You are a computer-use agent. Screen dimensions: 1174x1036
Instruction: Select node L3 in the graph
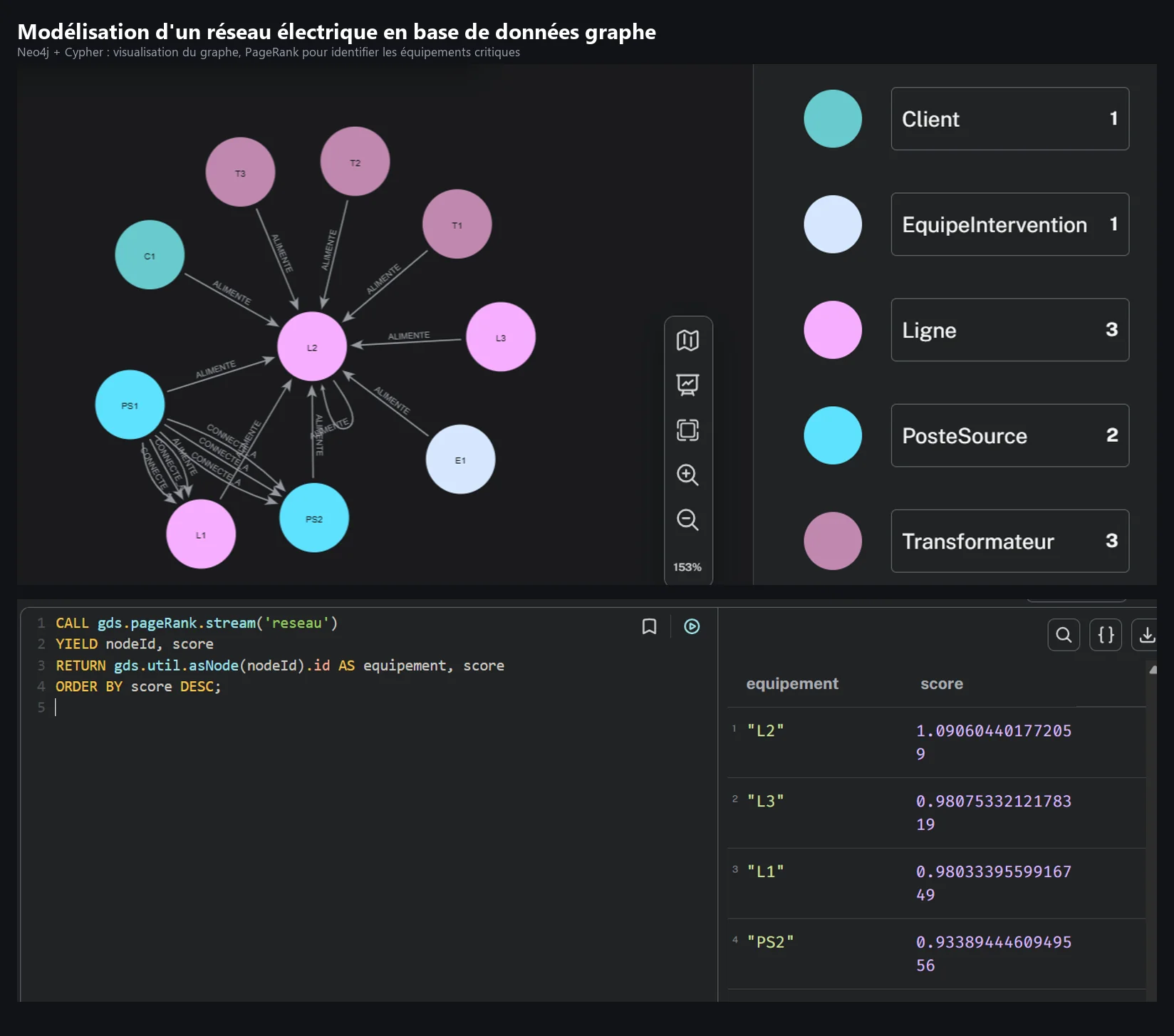(501, 337)
